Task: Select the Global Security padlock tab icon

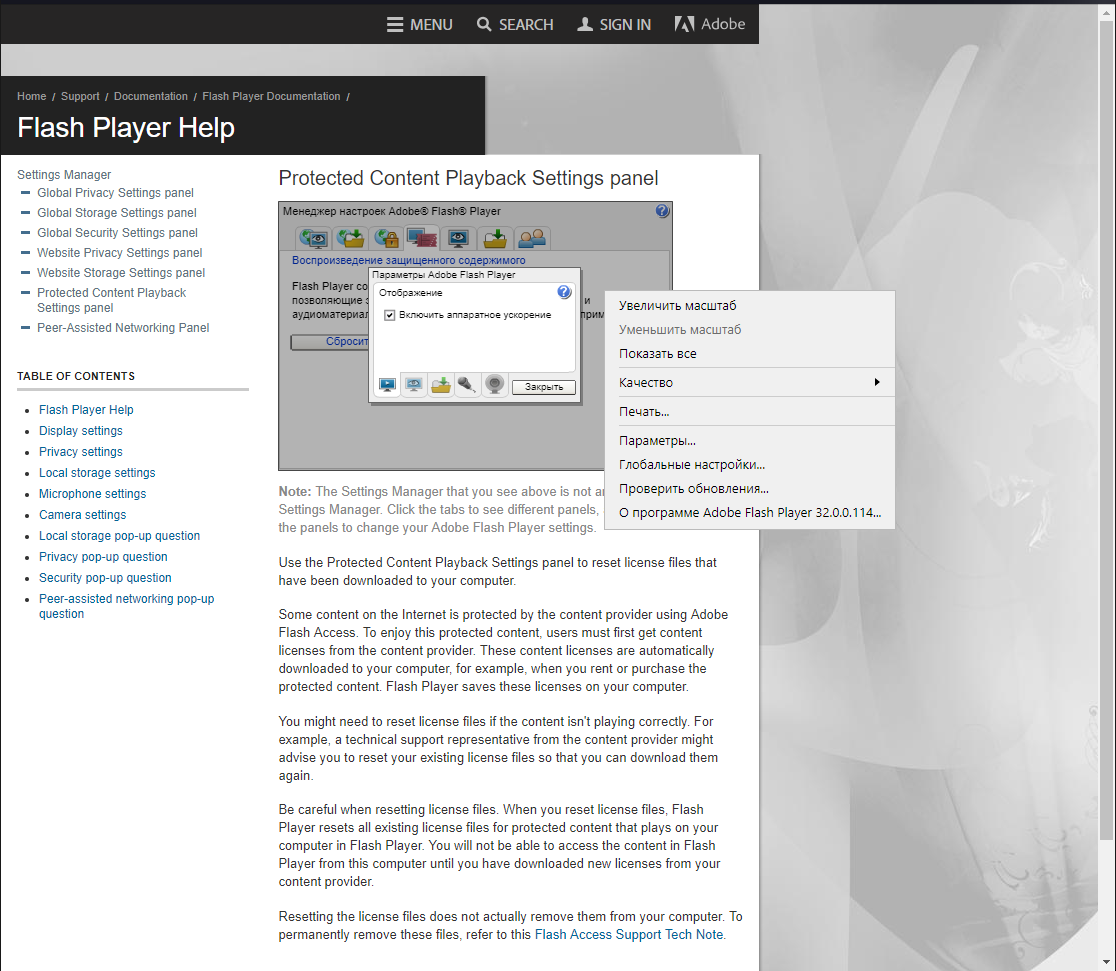Action: click(387, 238)
